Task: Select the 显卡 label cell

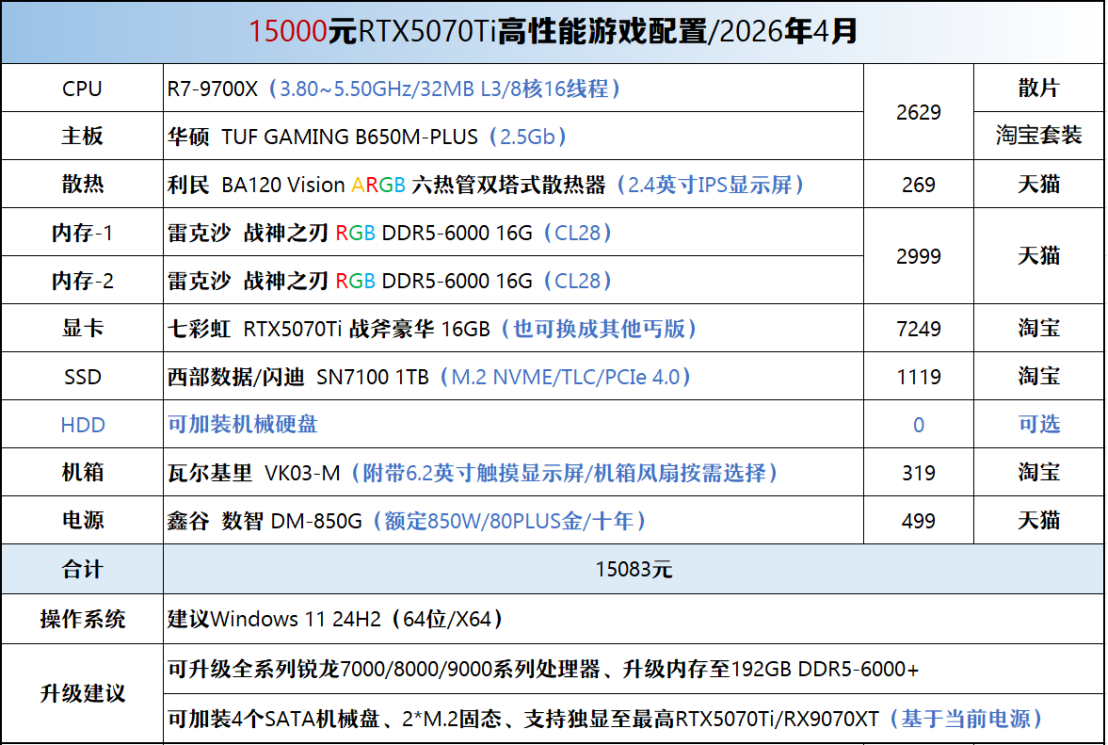Action: (x=82, y=328)
